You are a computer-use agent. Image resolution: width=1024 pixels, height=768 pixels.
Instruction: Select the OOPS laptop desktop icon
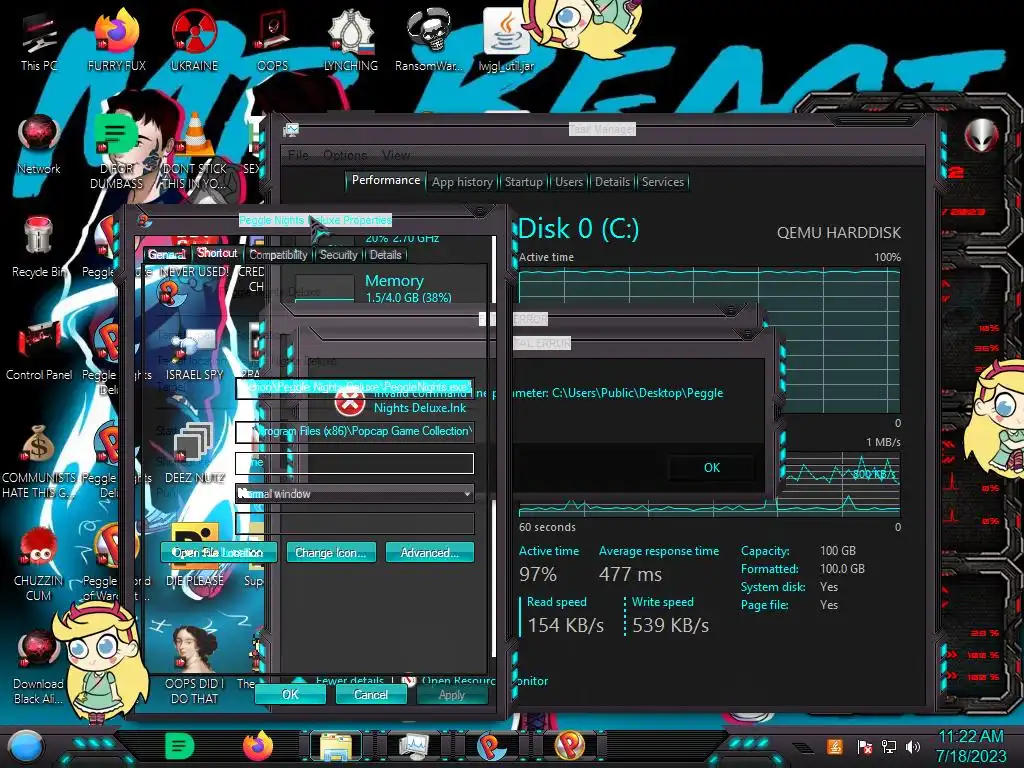pos(272,40)
